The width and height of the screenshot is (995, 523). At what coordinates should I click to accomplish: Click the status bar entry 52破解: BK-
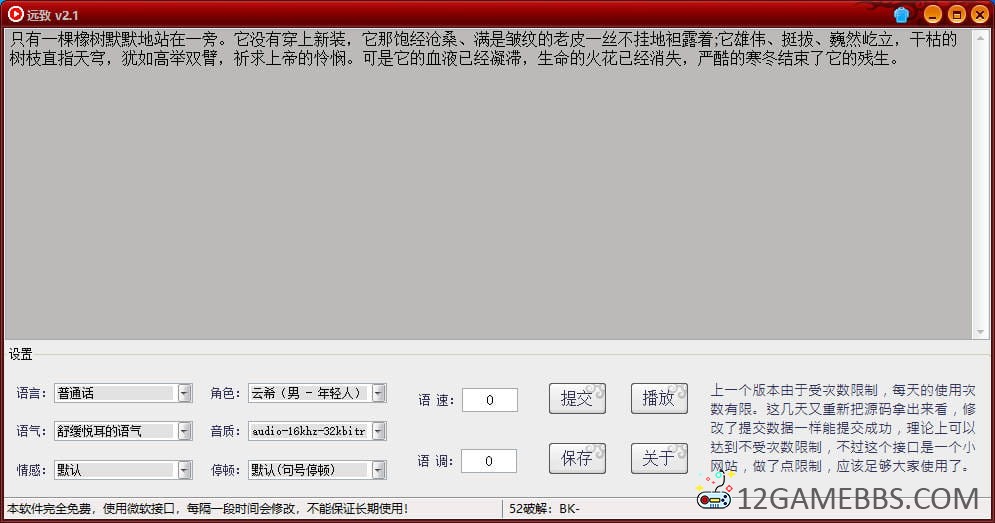pyautogui.click(x=544, y=508)
